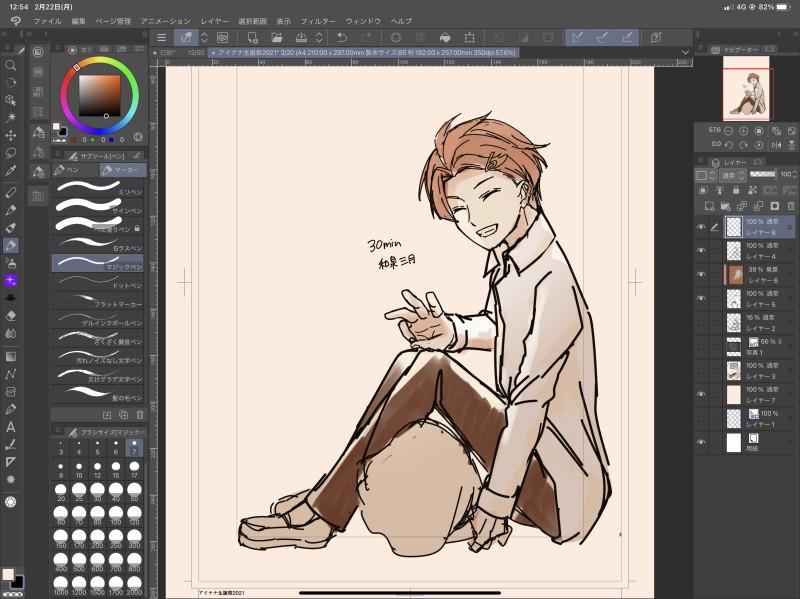Select the eyedropper tool
This screenshot has height=599, width=800.
point(11,172)
